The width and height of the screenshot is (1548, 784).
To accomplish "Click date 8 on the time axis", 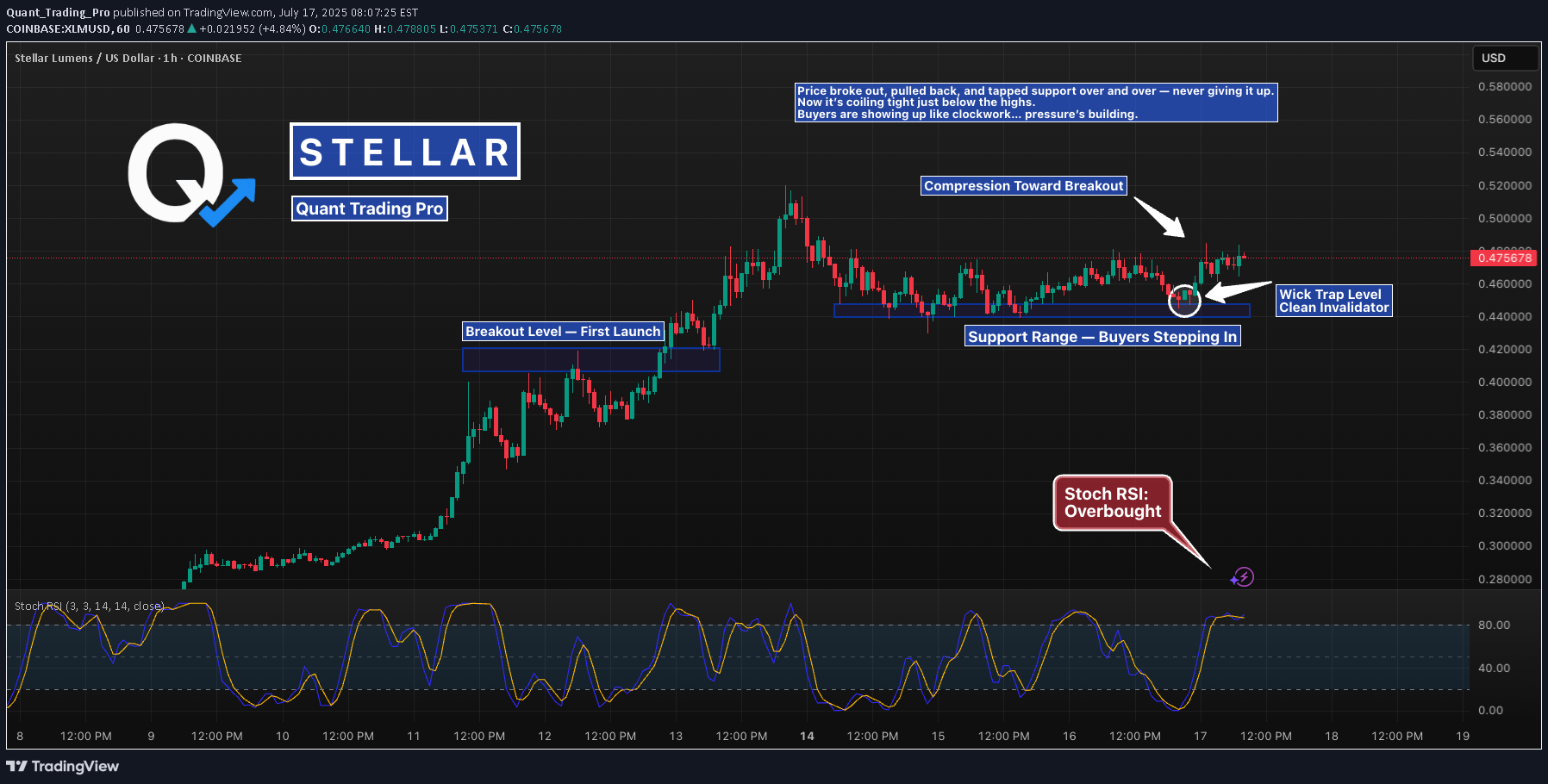I will point(20,736).
